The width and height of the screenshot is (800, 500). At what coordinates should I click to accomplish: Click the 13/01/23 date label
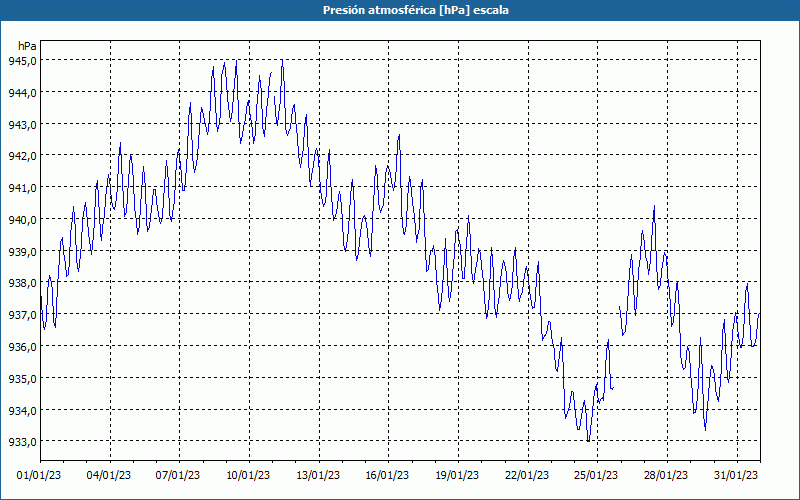(x=318, y=476)
